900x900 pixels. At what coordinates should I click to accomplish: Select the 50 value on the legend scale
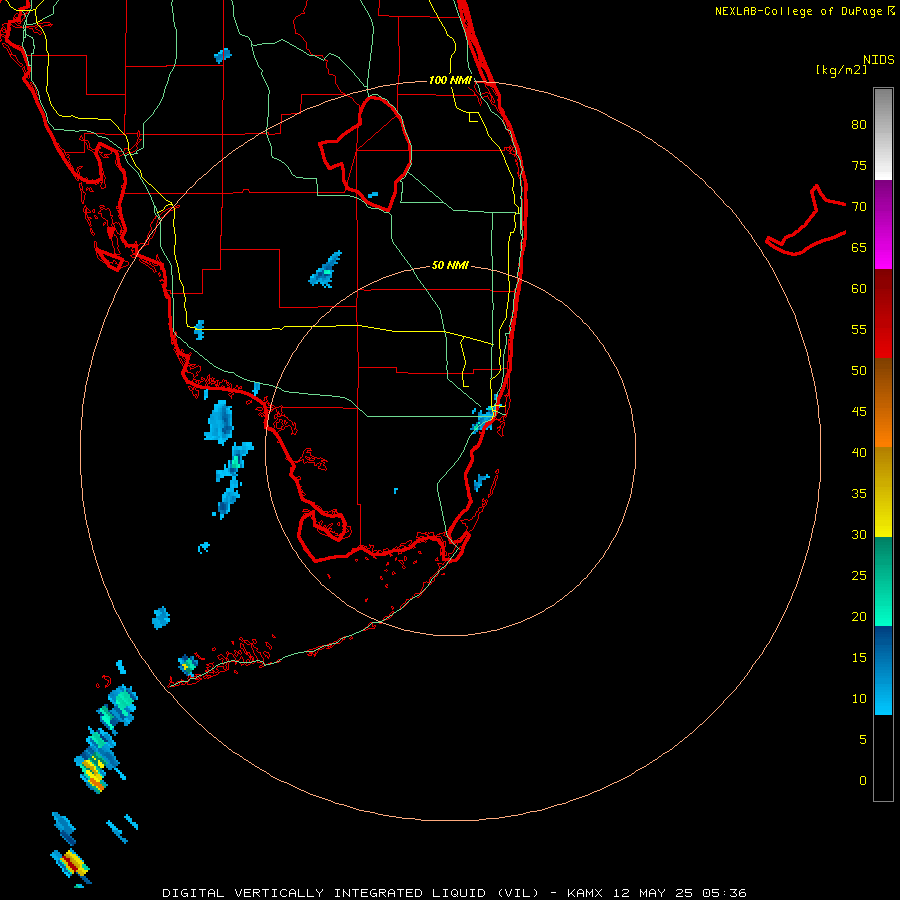click(859, 370)
